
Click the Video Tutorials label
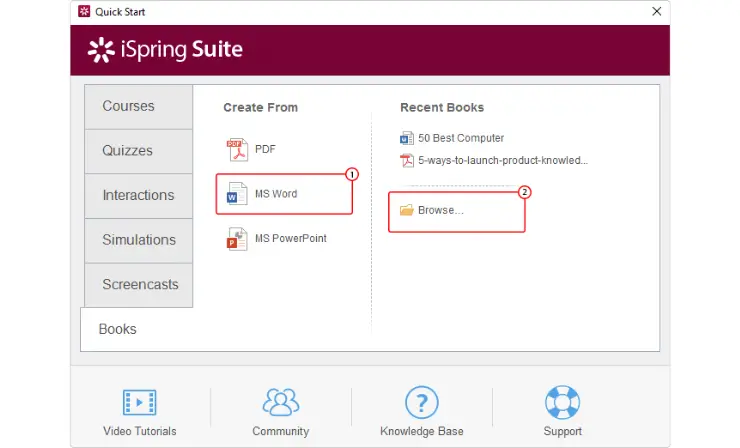tap(140, 431)
